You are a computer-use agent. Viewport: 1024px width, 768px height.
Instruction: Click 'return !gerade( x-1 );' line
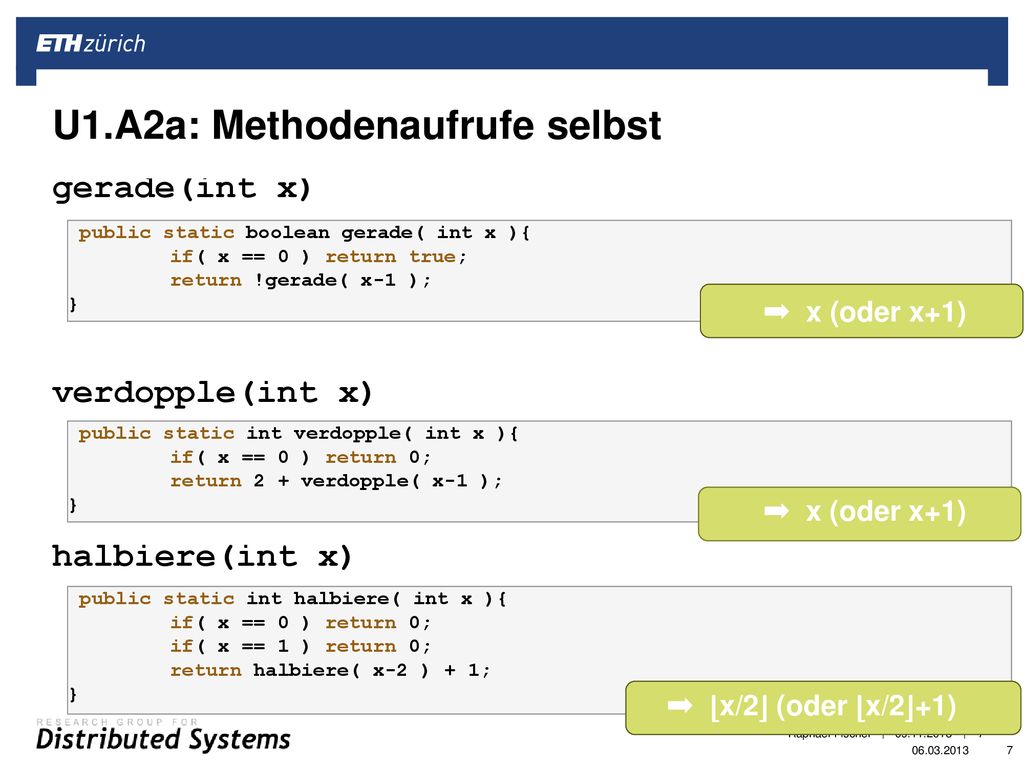pyautogui.click(x=300, y=280)
